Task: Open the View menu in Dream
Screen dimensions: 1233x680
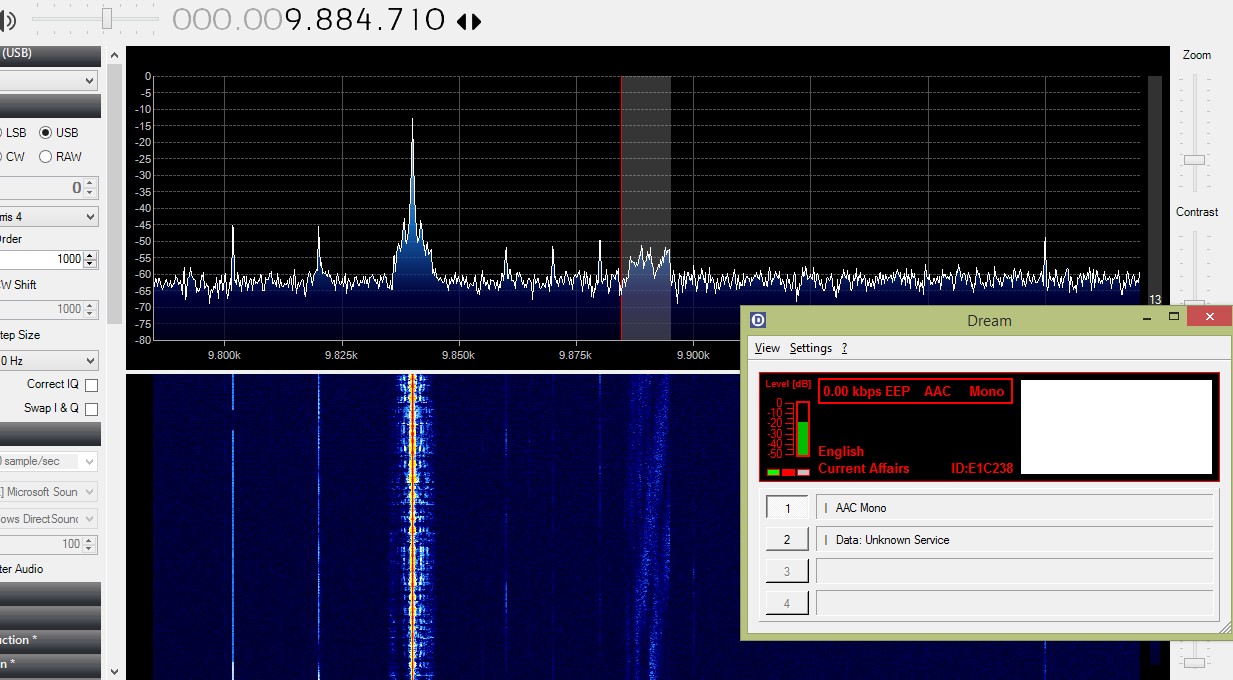Action: 767,348
